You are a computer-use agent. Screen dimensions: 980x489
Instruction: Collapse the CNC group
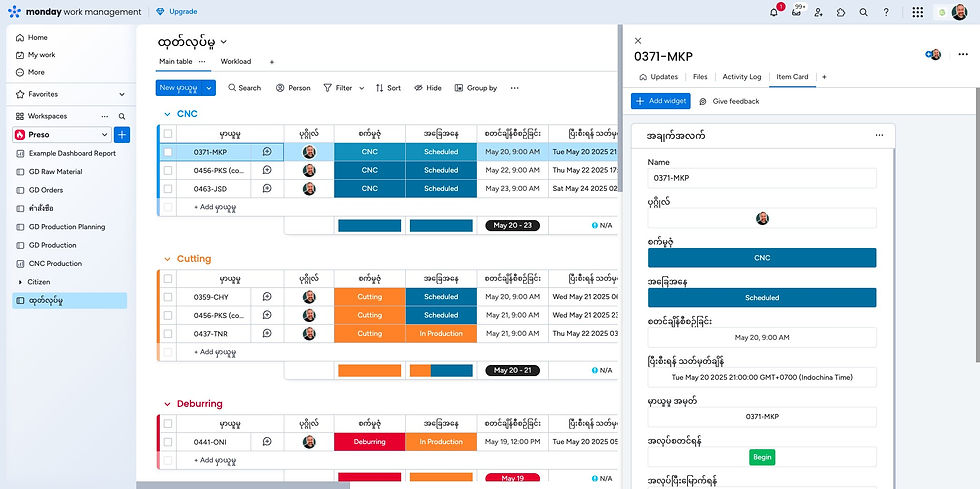tap(167, 114)
